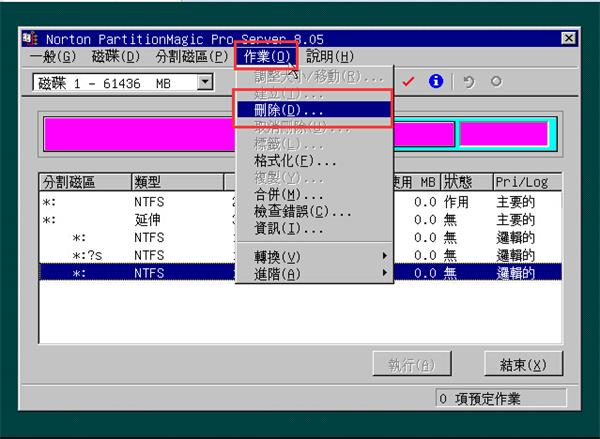The image size is (600, 439).
Task: Select the partition row with 作用 status
Action: pos(300,202)
